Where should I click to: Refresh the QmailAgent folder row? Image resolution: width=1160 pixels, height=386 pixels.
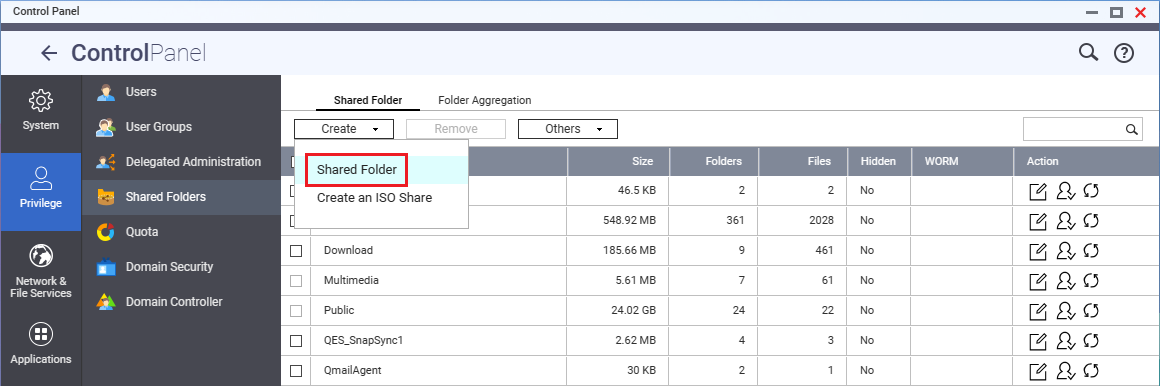point(1090,371)
